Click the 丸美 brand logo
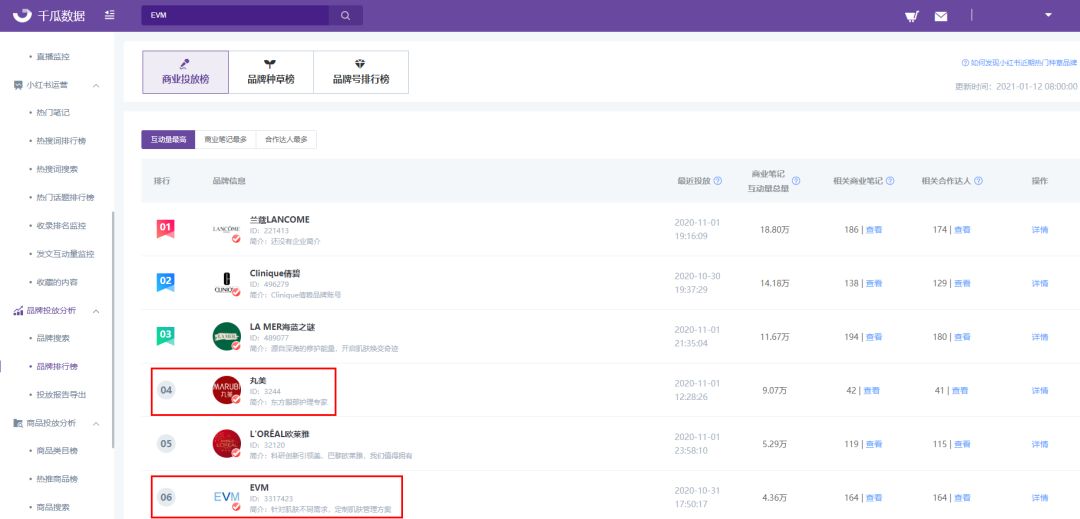Screen dimensions: 1080x519 227,390
